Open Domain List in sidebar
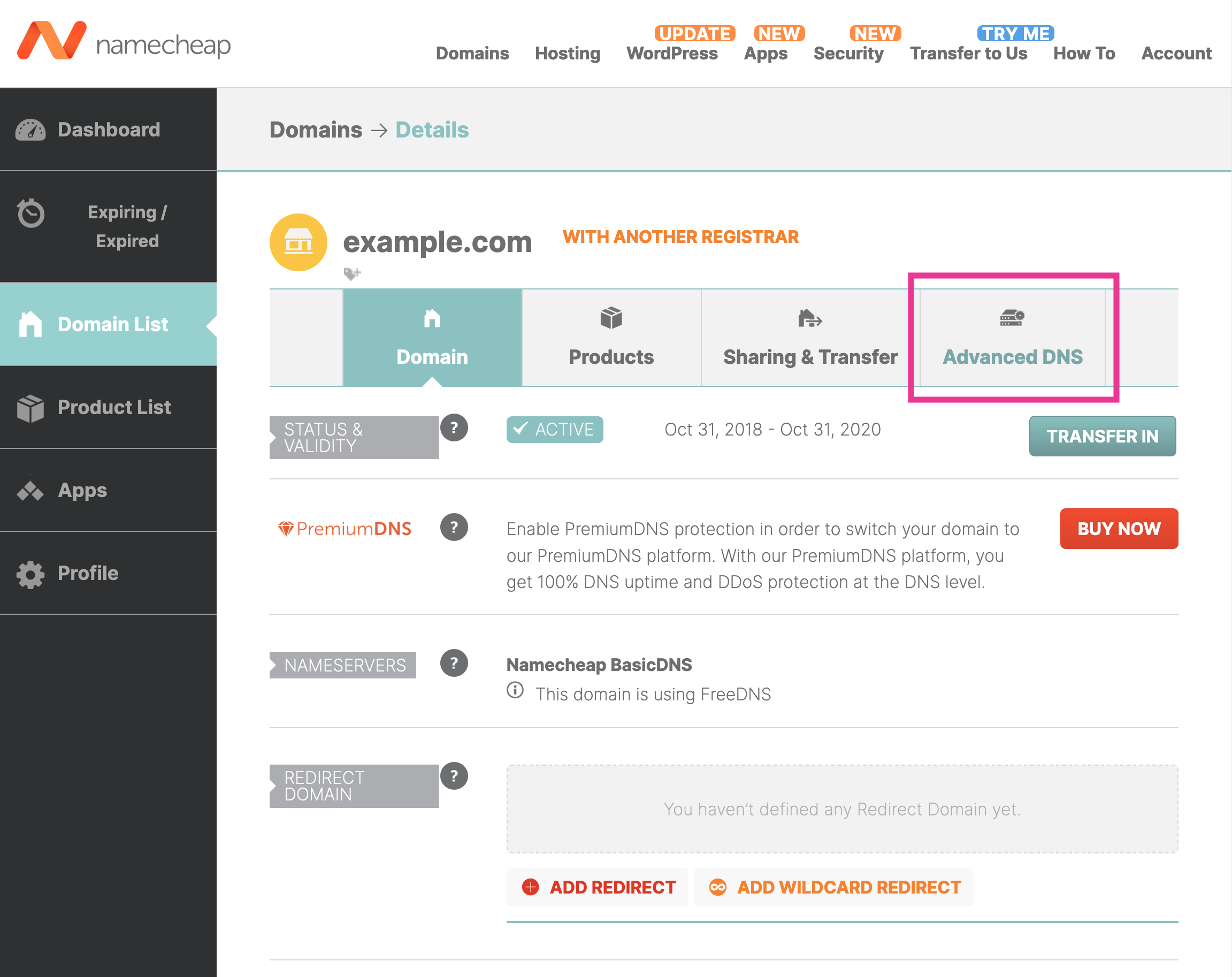This screenshot has width=1232, height=977. (108, 324)
